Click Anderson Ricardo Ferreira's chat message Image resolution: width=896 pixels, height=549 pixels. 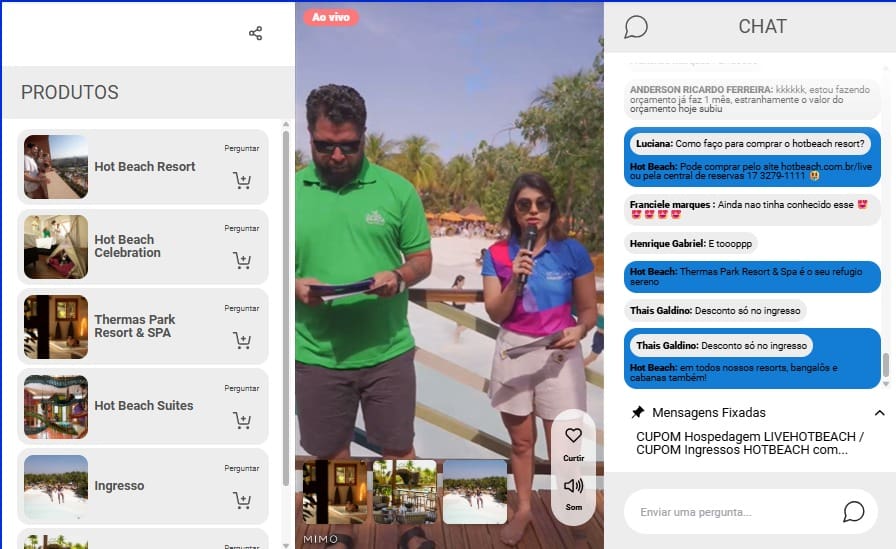[751, 99]
